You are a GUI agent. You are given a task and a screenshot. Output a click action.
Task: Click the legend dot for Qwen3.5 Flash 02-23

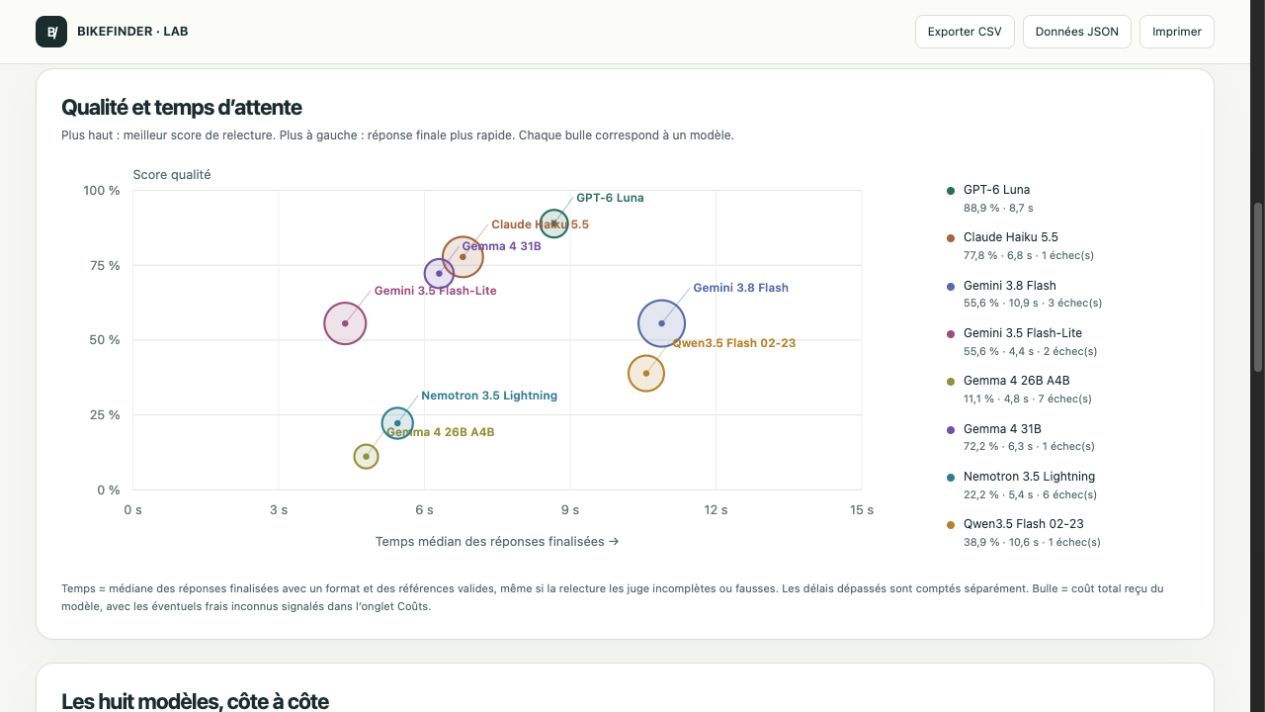pos(950,525)
